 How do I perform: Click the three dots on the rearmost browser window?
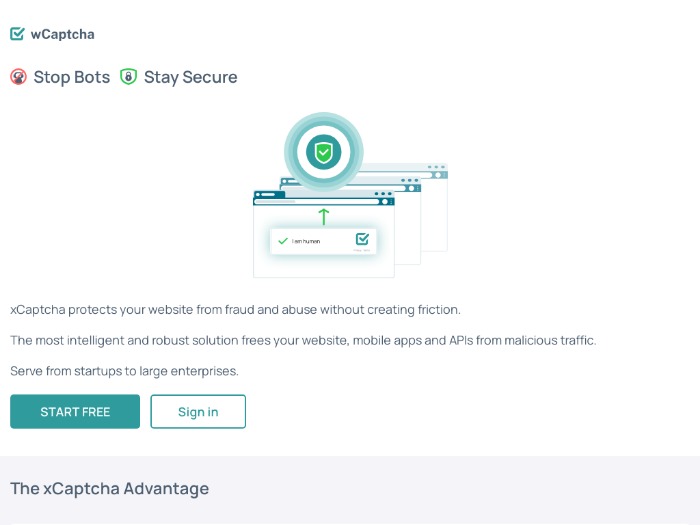click(436, 167)
